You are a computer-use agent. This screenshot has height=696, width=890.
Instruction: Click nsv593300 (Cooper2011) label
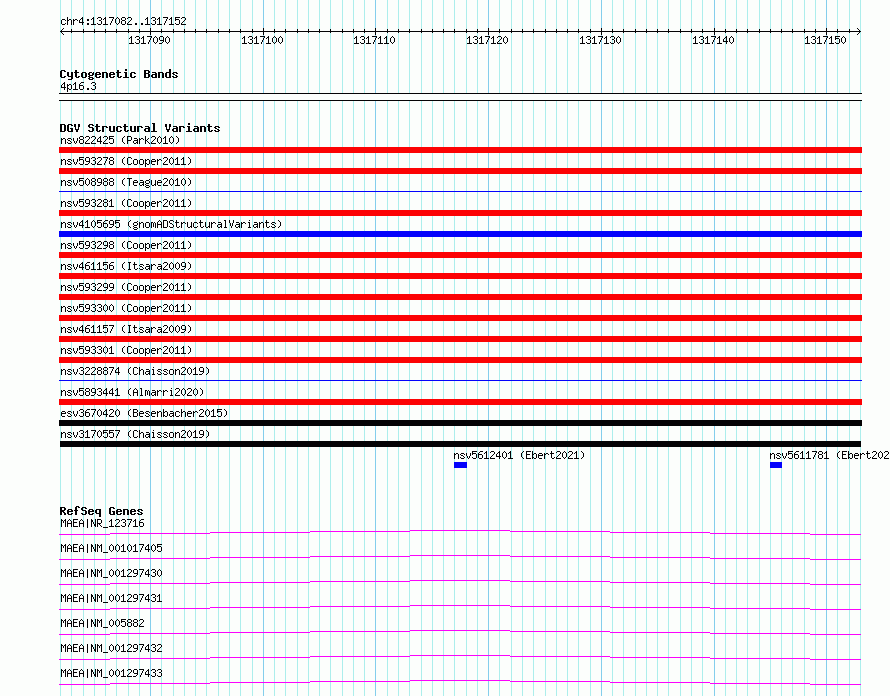(126, 308)
